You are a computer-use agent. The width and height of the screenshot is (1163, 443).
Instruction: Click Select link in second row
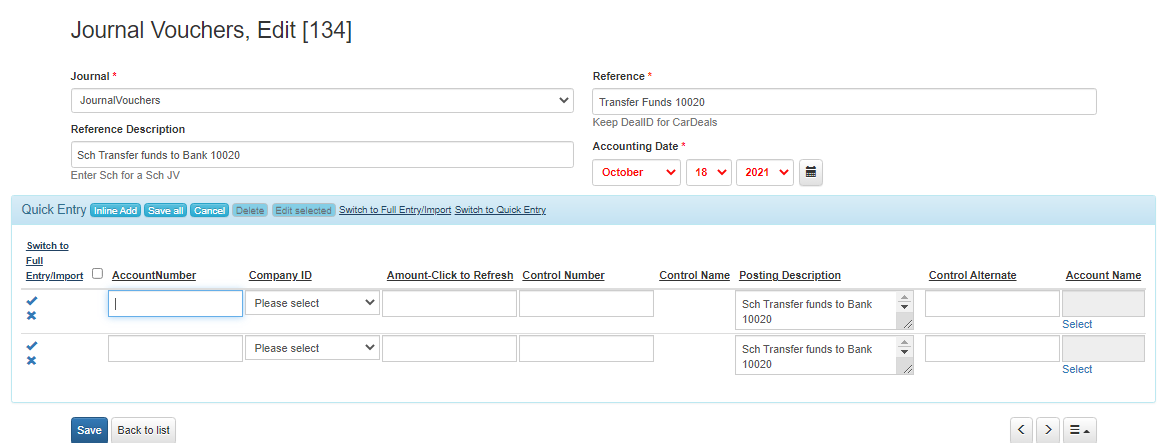click(x=1077, y=369)
